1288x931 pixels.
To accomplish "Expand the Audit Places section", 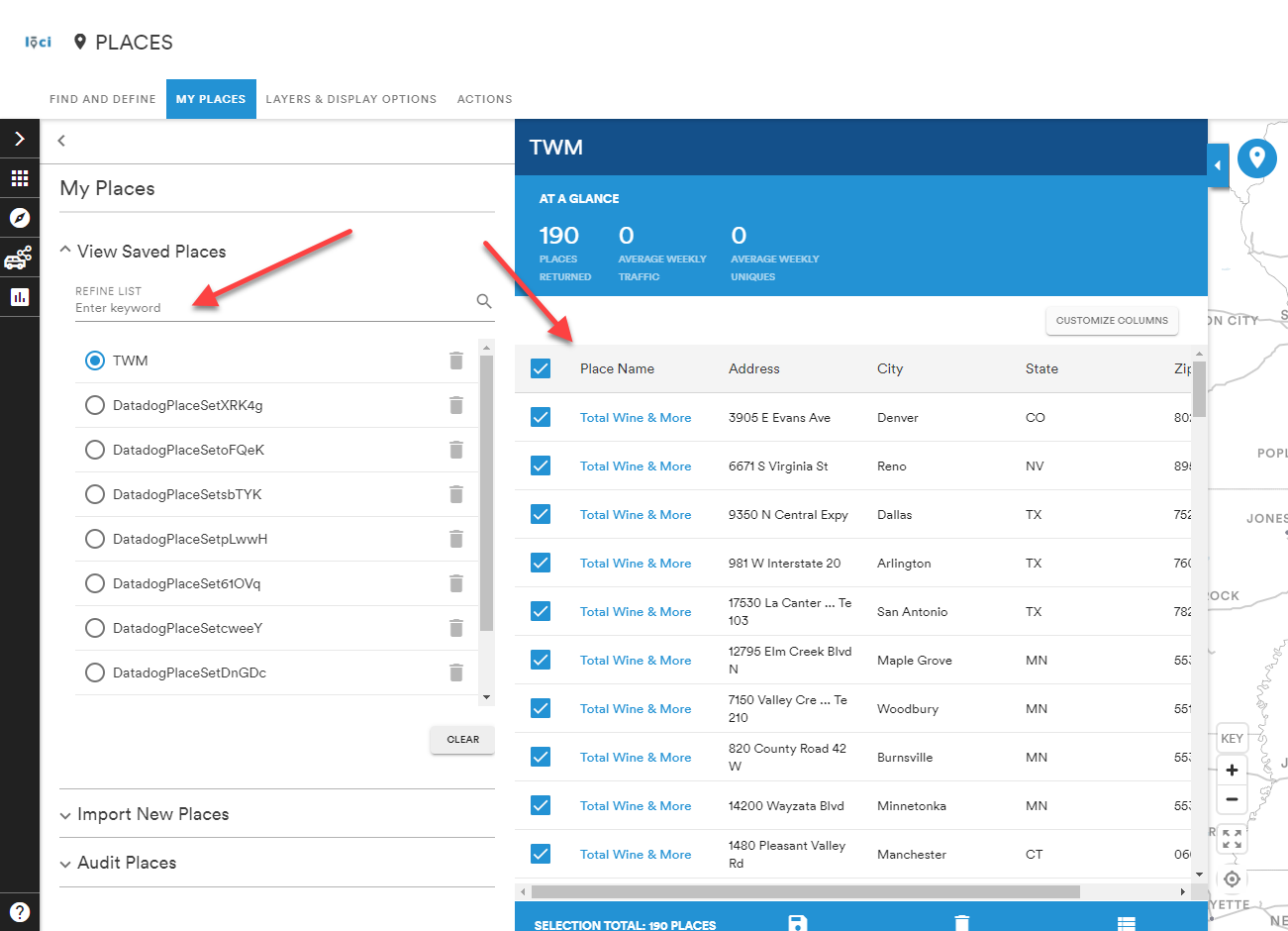I will point(118,863).
